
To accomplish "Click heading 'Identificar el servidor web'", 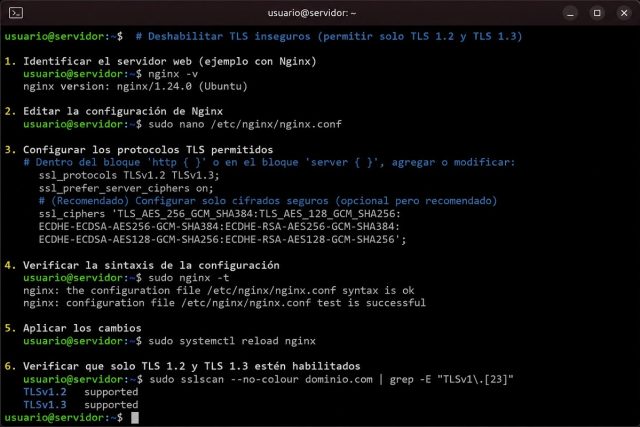I will (x=170, y=61).
